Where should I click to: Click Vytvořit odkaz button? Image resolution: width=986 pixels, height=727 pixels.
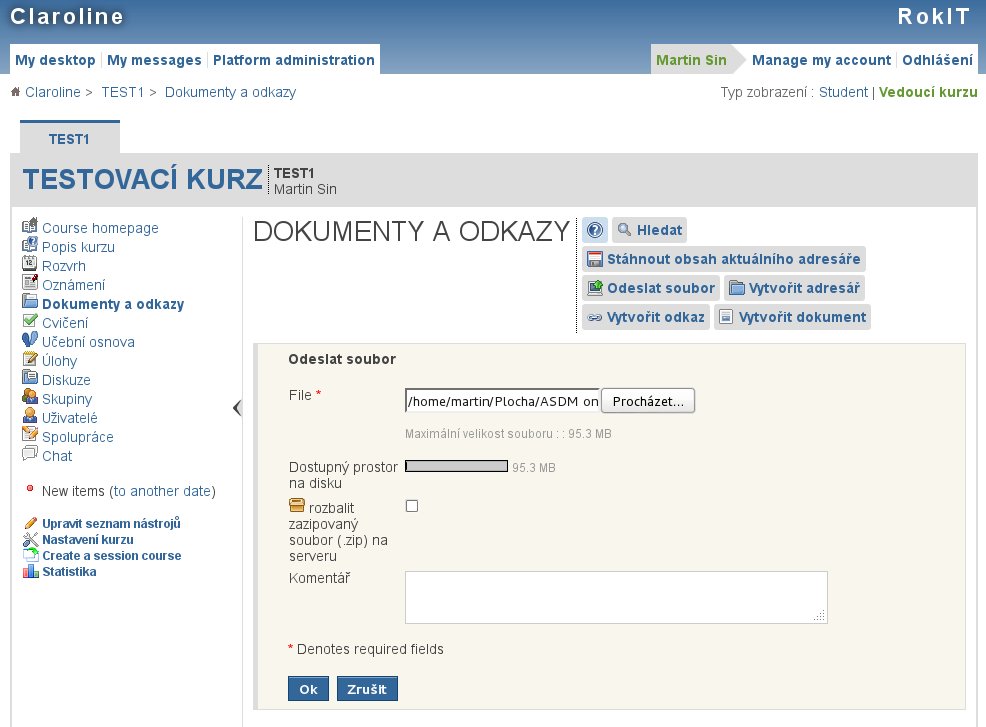646,317
